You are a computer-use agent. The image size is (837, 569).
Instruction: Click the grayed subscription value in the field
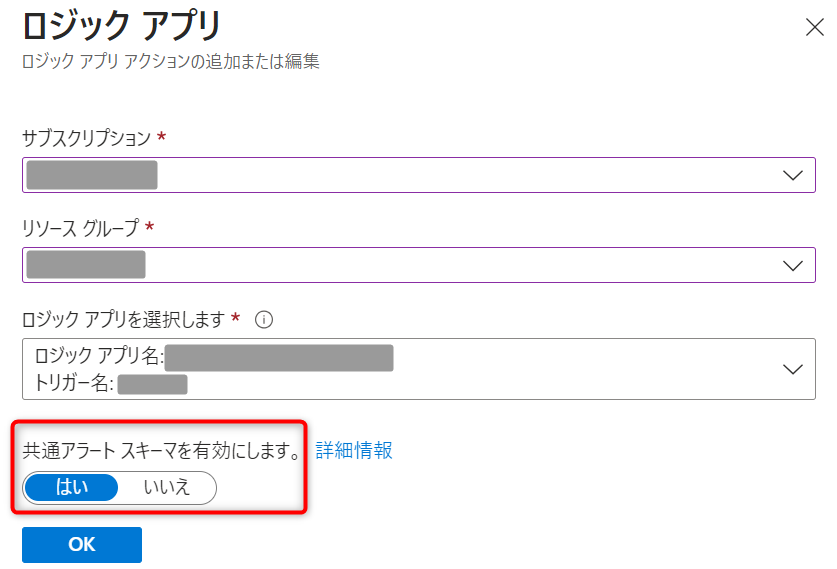(92, 175)
